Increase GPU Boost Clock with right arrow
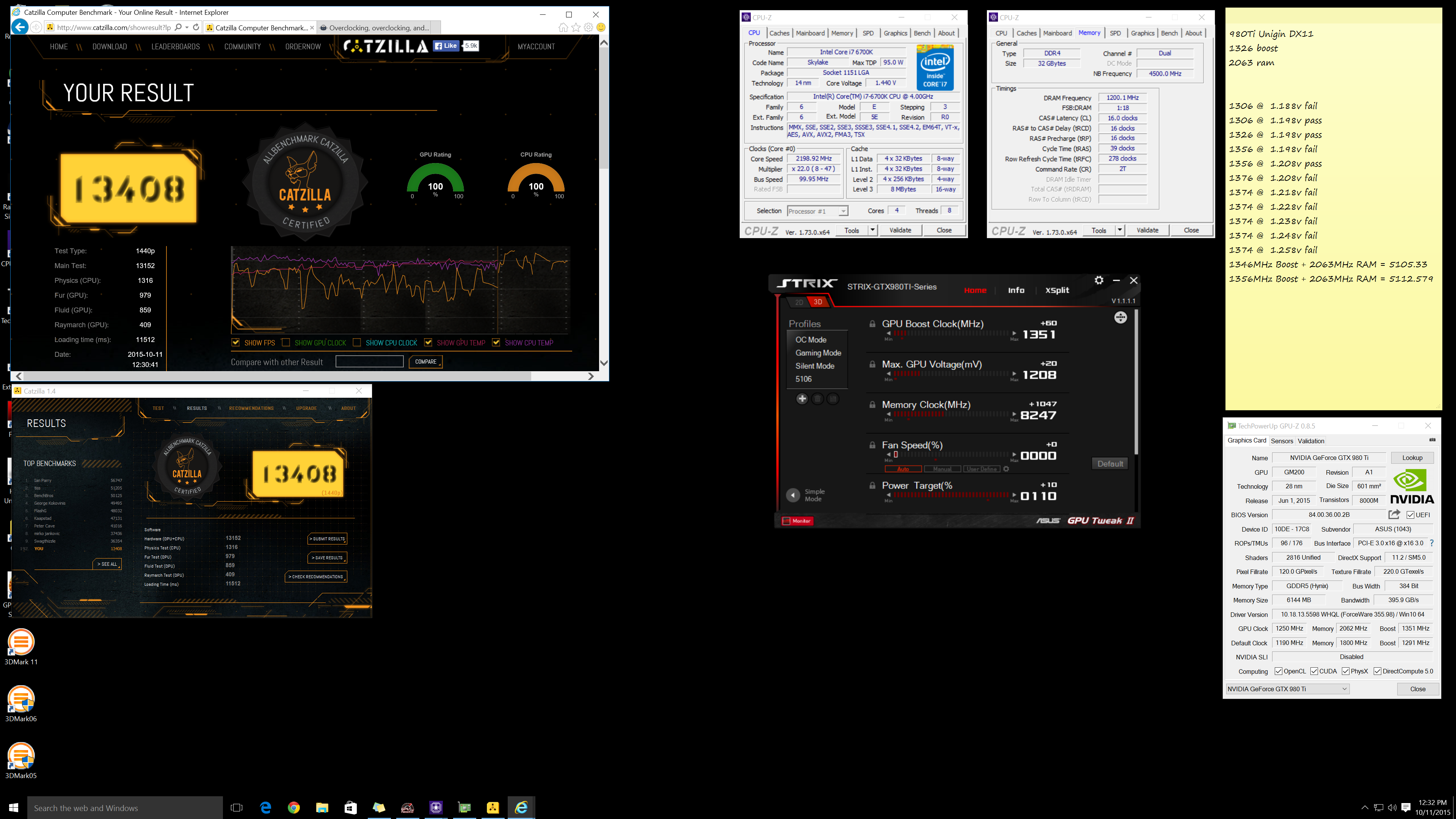This screenshot has height=819, width=1456. point(1015,334)
